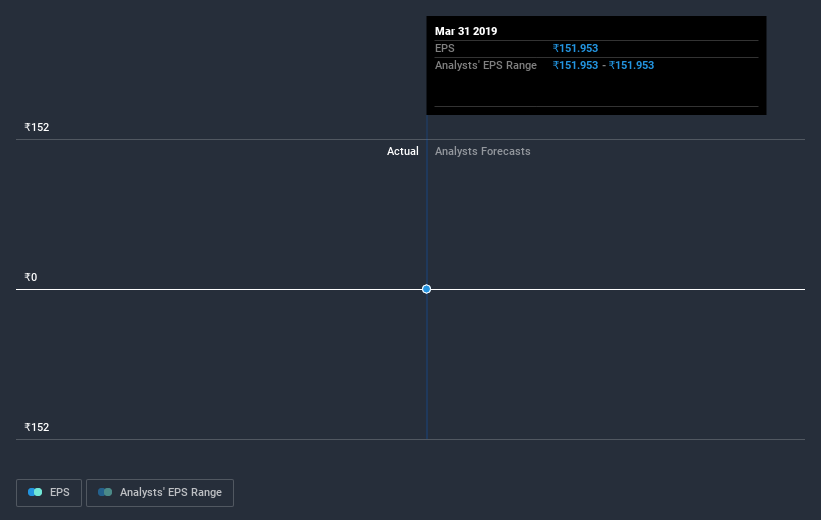Click the ₹0 axis label
The height and width of the screenshot is (520, 821).
(x=31, y=278)
